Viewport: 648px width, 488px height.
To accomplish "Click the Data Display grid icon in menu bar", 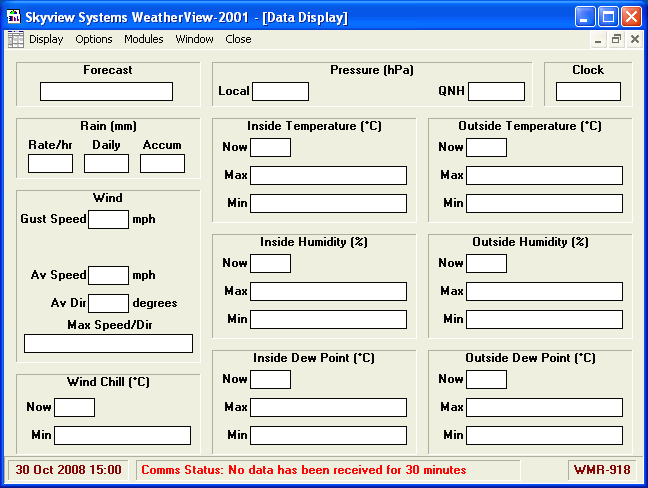I will click(x=16, y=39).
